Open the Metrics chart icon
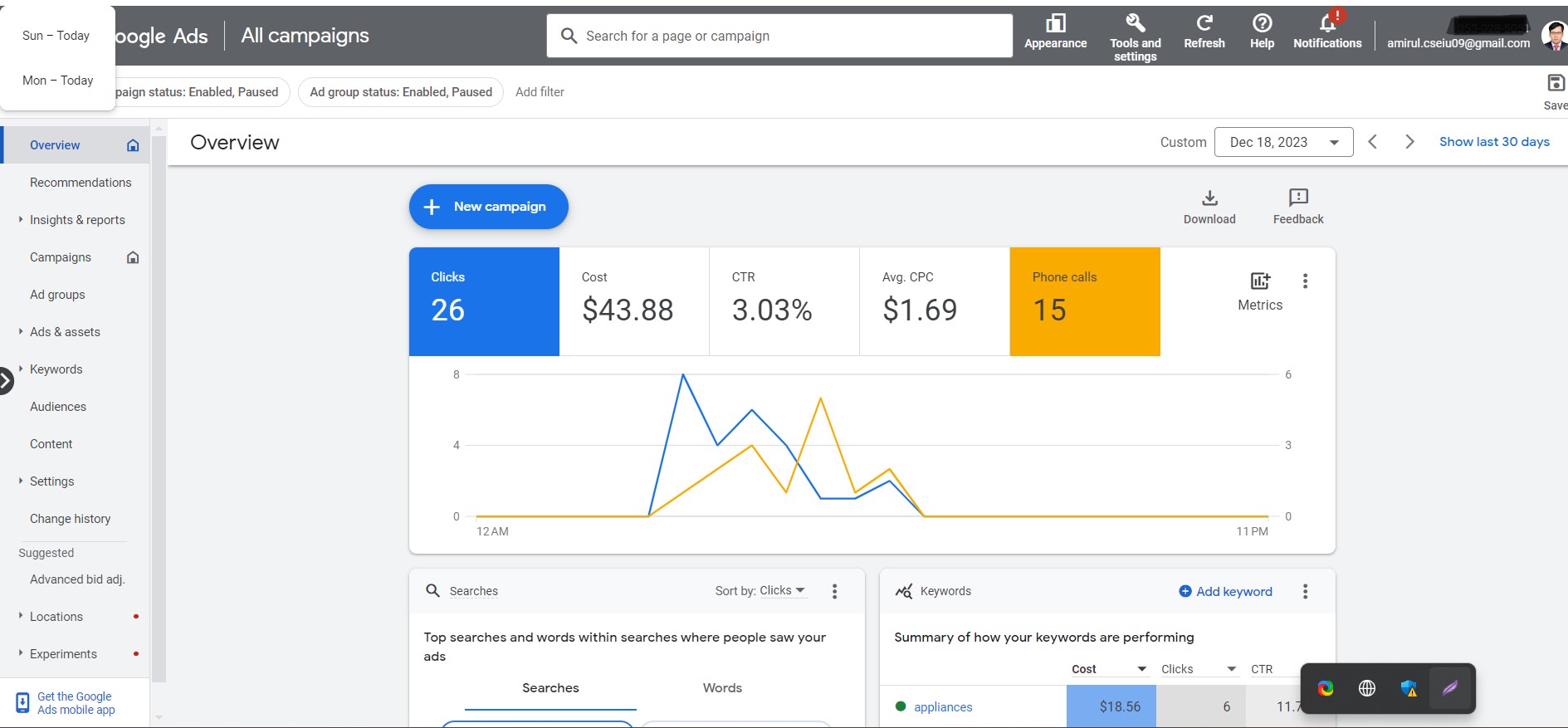This screenshot has height=728, width=1568. pos(1260,281)
